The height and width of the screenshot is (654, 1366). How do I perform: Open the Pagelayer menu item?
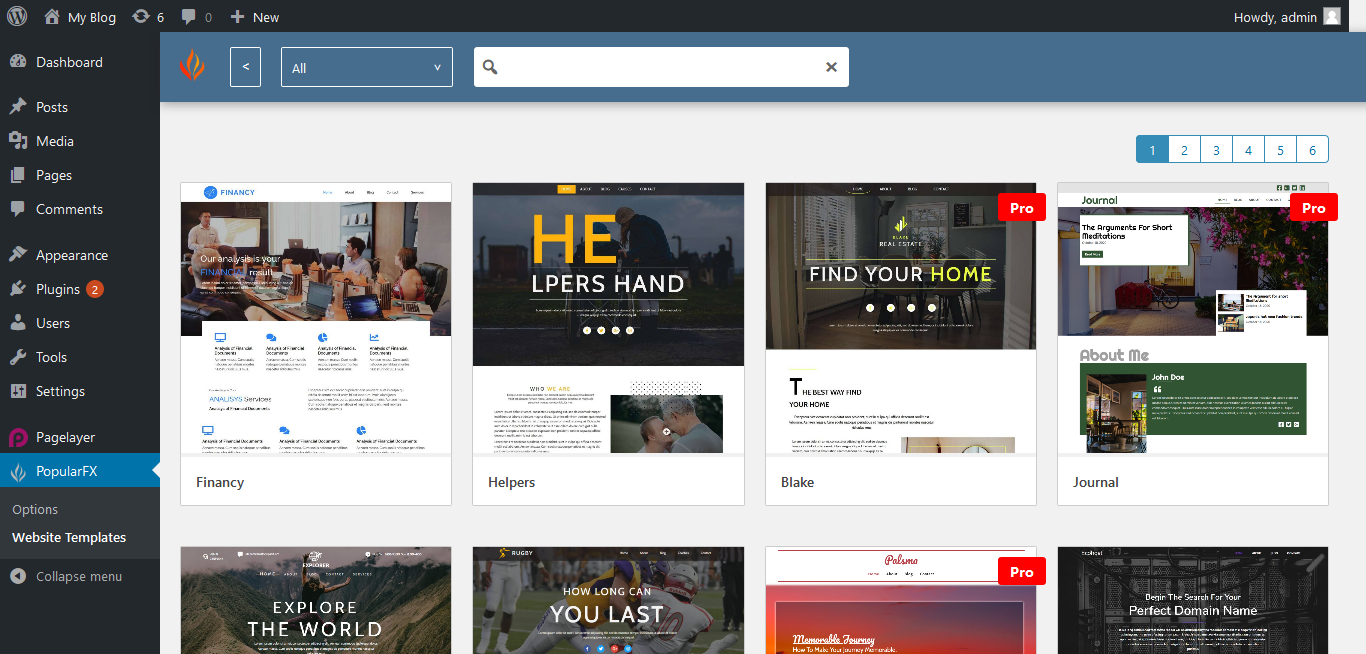point(80,437)
